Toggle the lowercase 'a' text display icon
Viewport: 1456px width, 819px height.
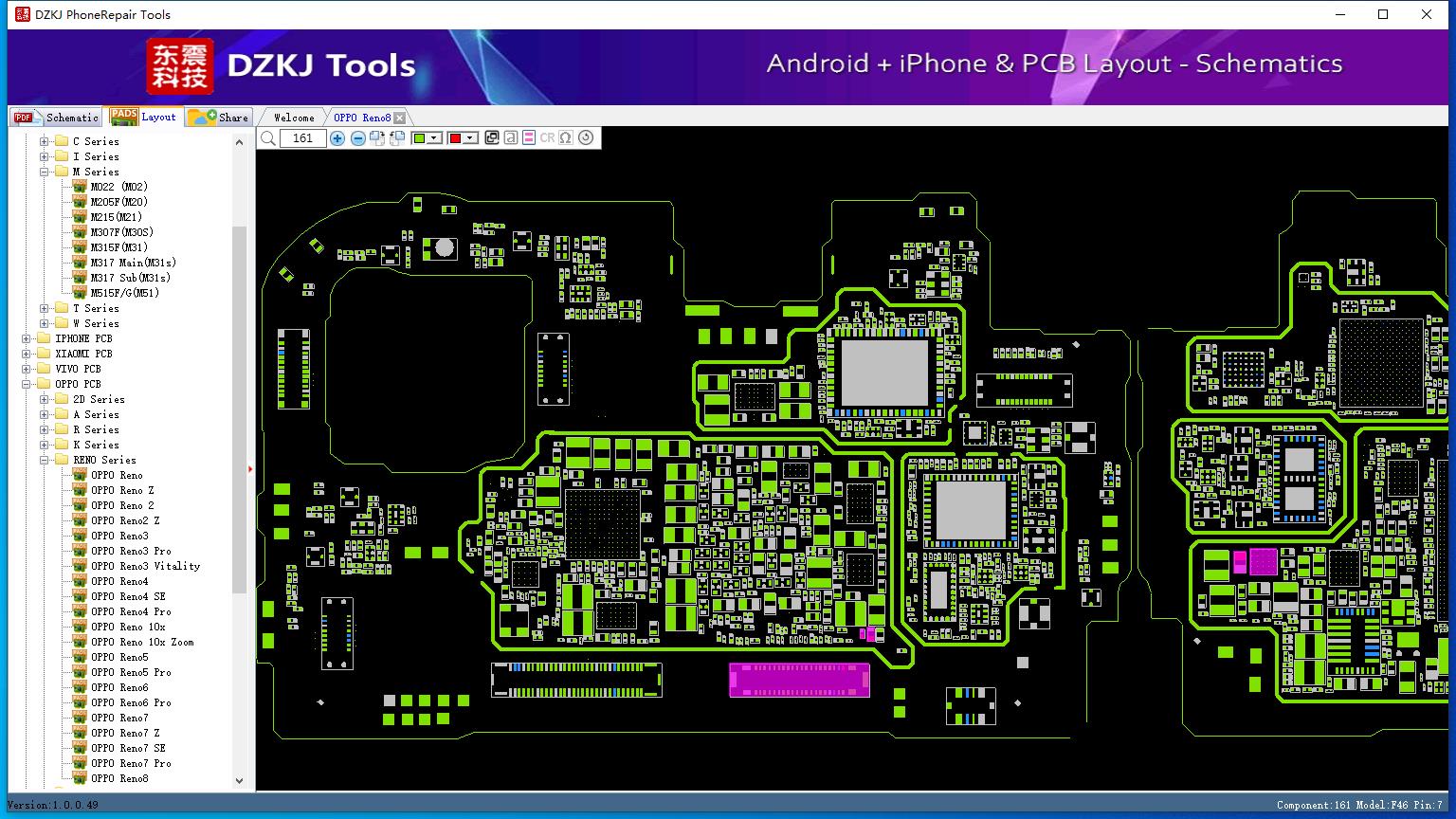[511, 138]
